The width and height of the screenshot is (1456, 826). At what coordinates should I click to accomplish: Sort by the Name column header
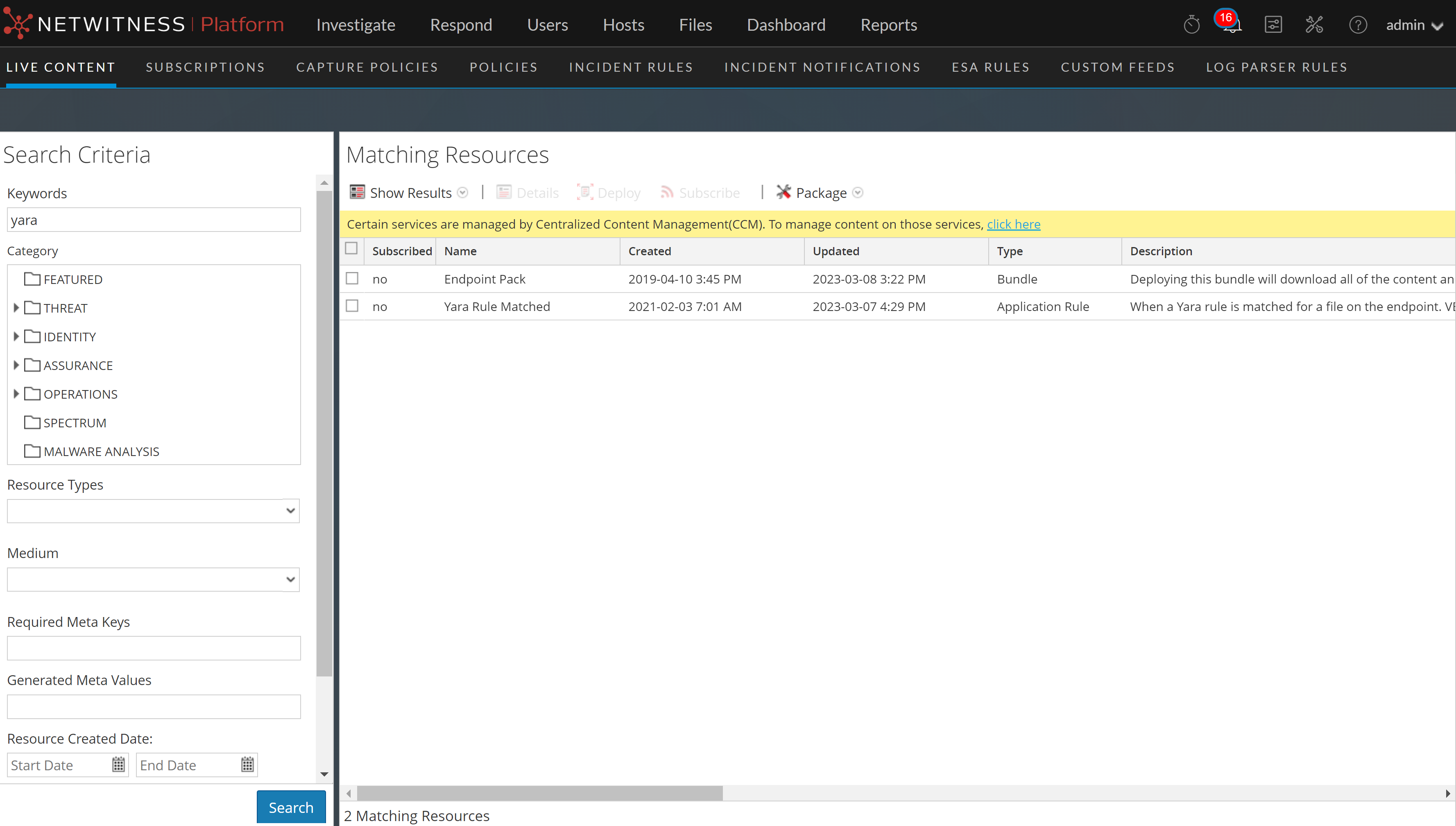[x=527, y=251]
